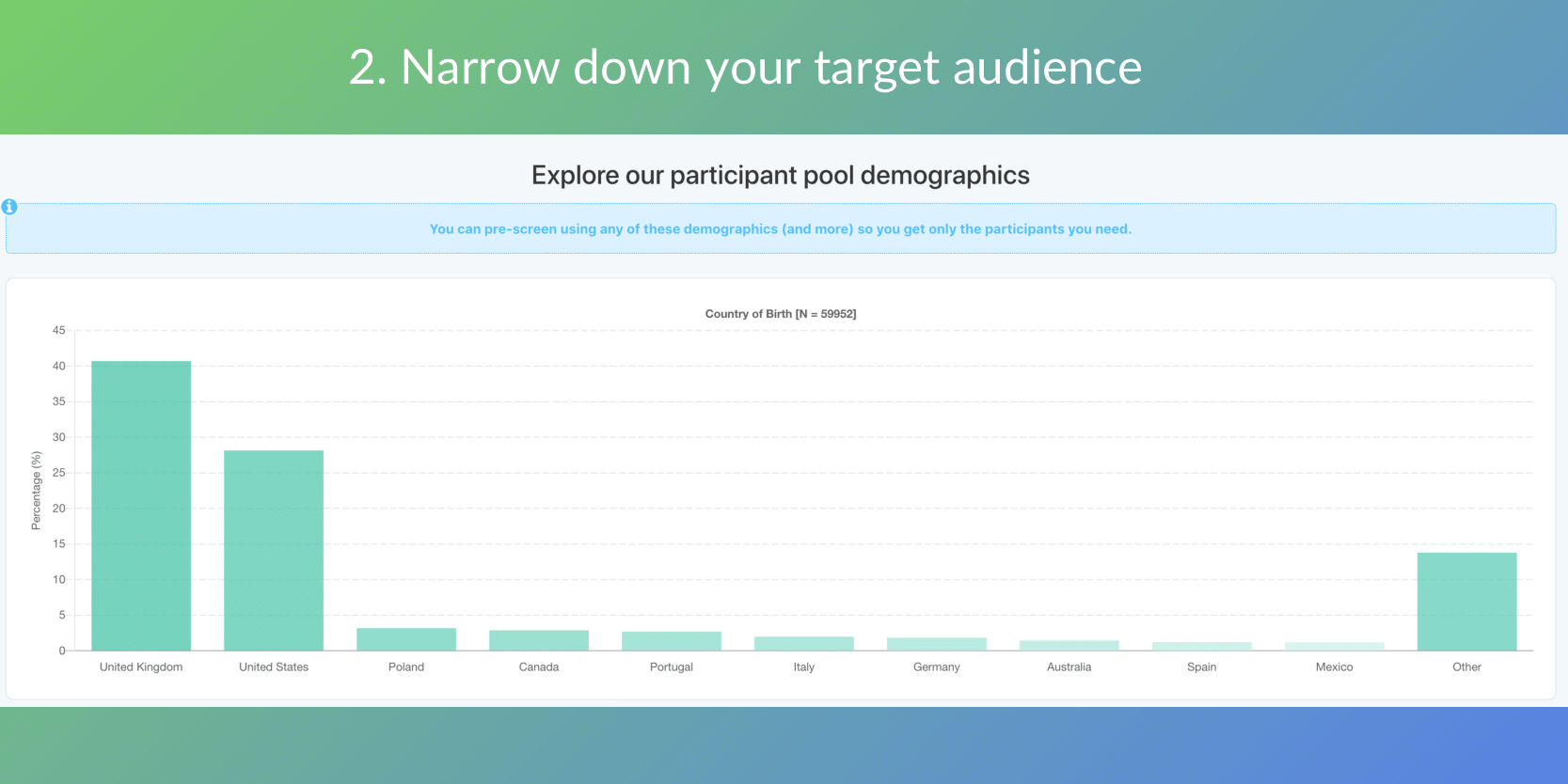Click the Poland bar
Screen dimensions: 1568x784
[406, 639]
